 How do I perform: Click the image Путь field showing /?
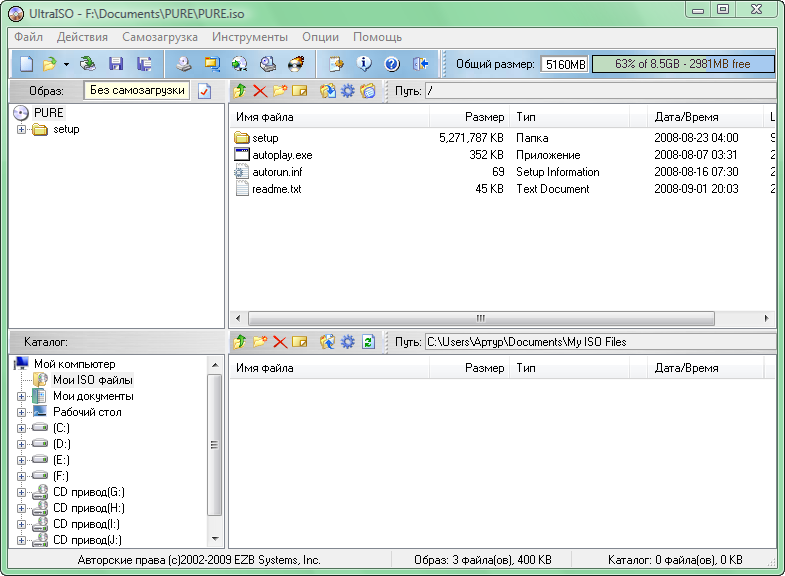point(600,91)
